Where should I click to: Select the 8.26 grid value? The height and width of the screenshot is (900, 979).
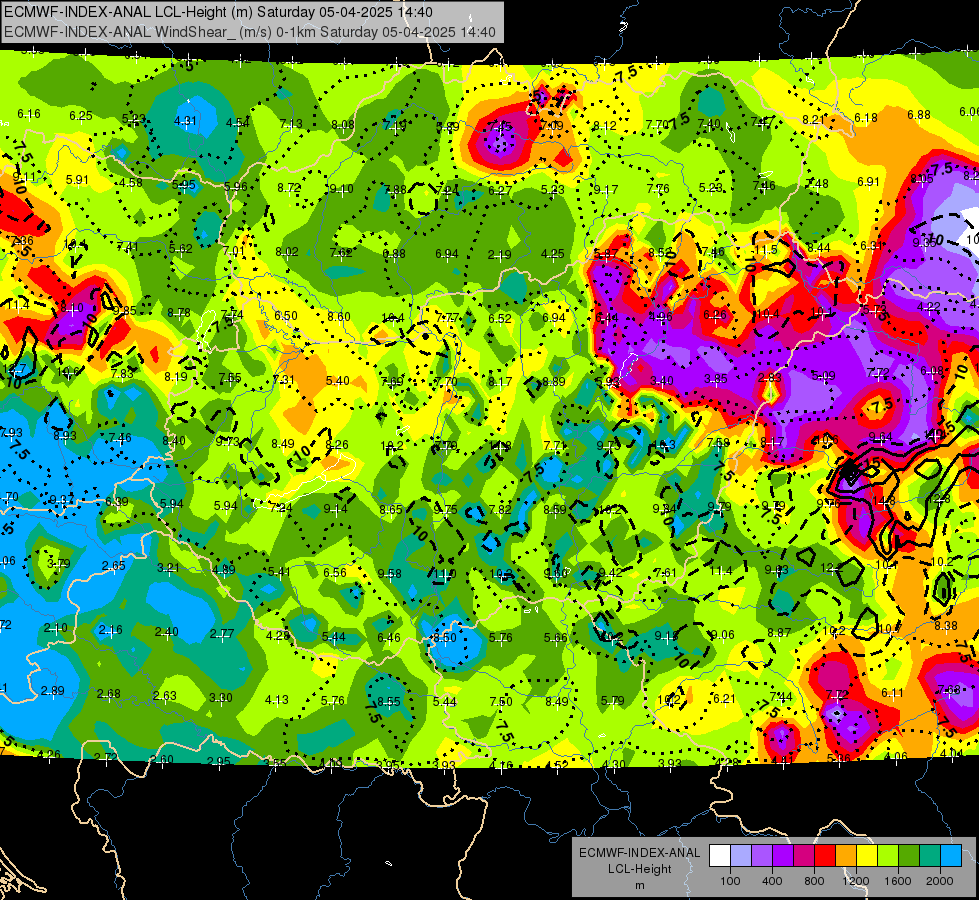(337, 445)
